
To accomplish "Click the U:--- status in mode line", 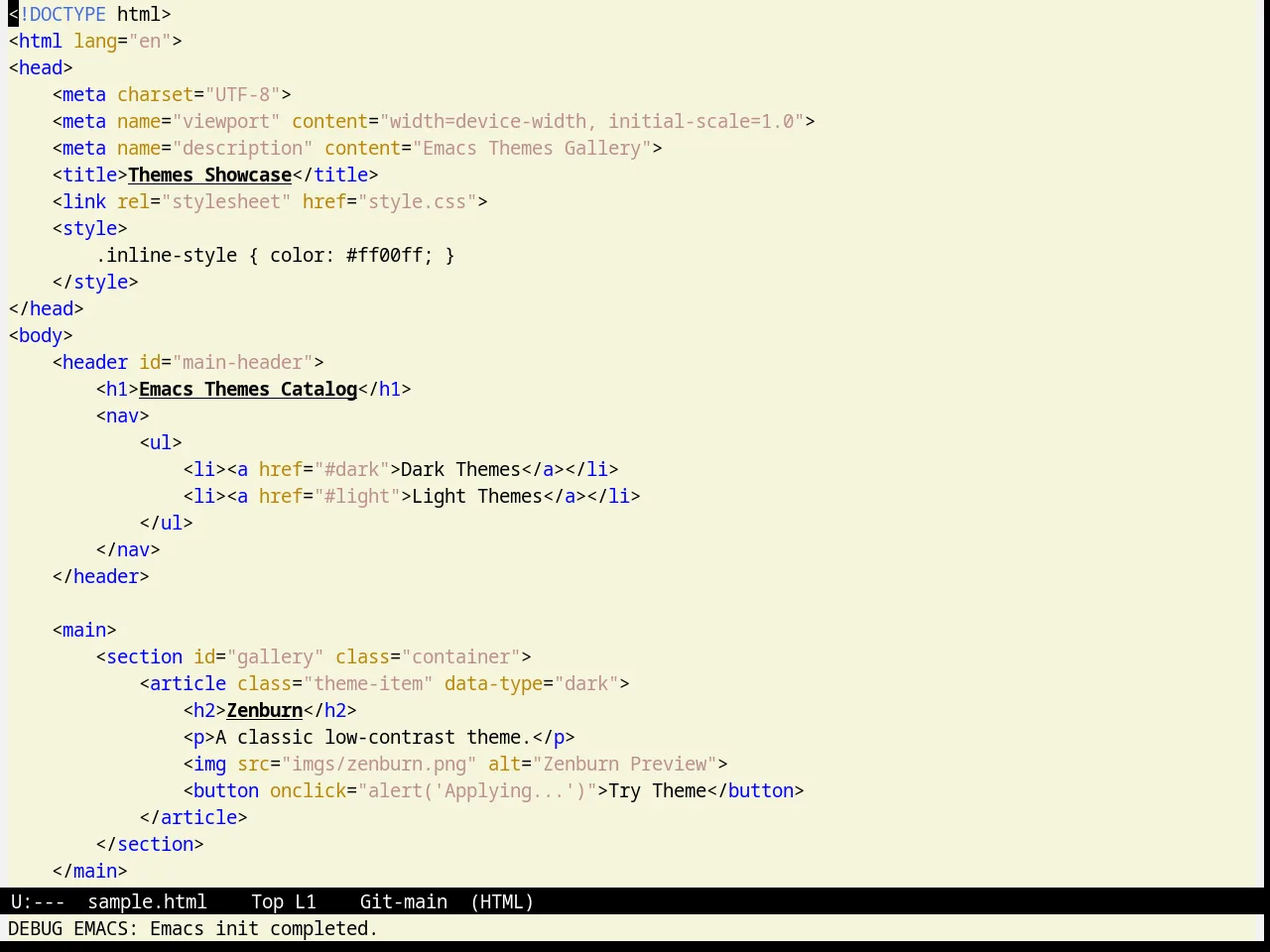I will [x=38, y=901].
